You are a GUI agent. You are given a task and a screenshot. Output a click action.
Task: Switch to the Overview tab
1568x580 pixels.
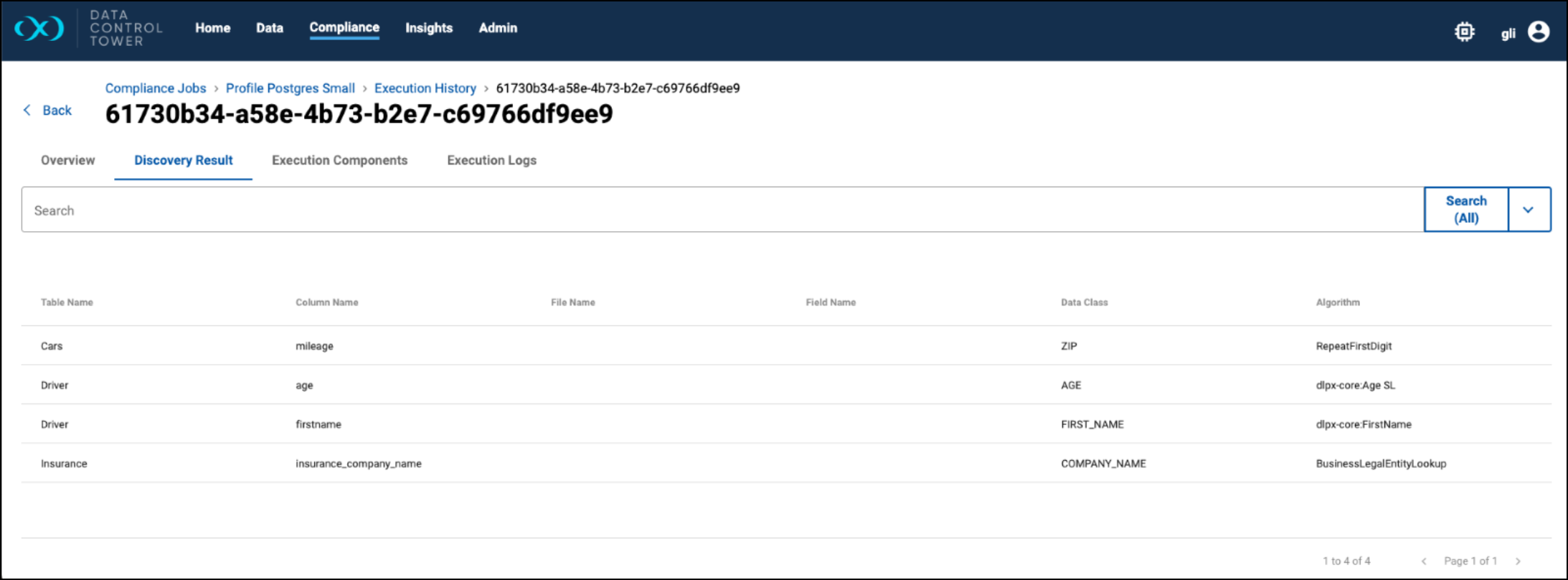coord(67,160)
